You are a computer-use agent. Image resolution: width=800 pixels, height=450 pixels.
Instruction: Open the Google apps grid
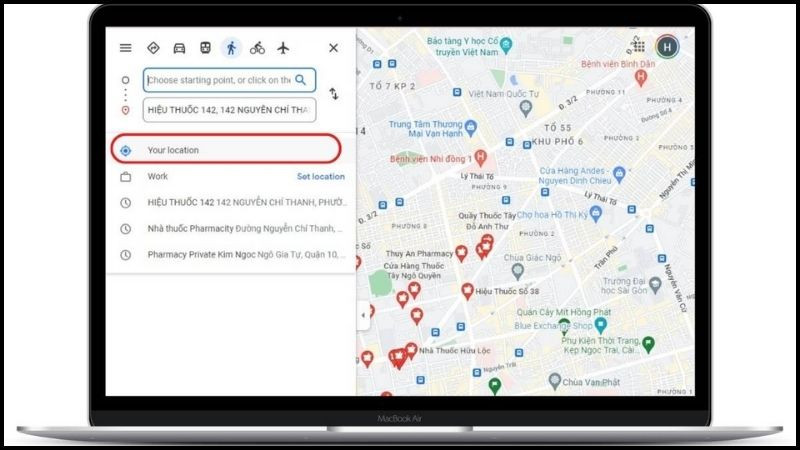pyautogui.click(x=638, y=46)
